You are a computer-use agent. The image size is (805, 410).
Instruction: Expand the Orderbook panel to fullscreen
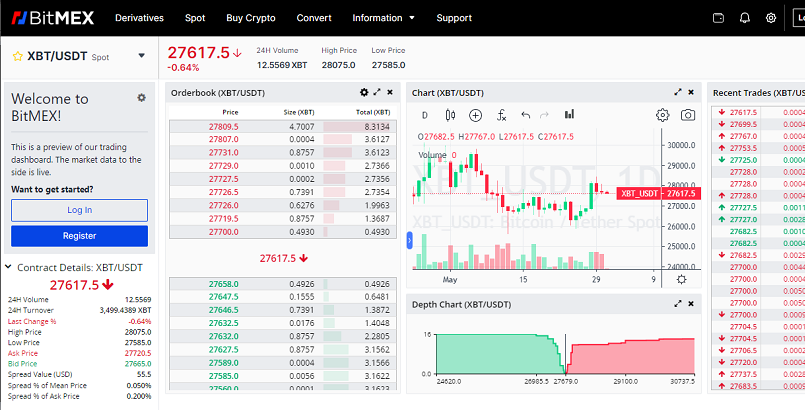377,92
